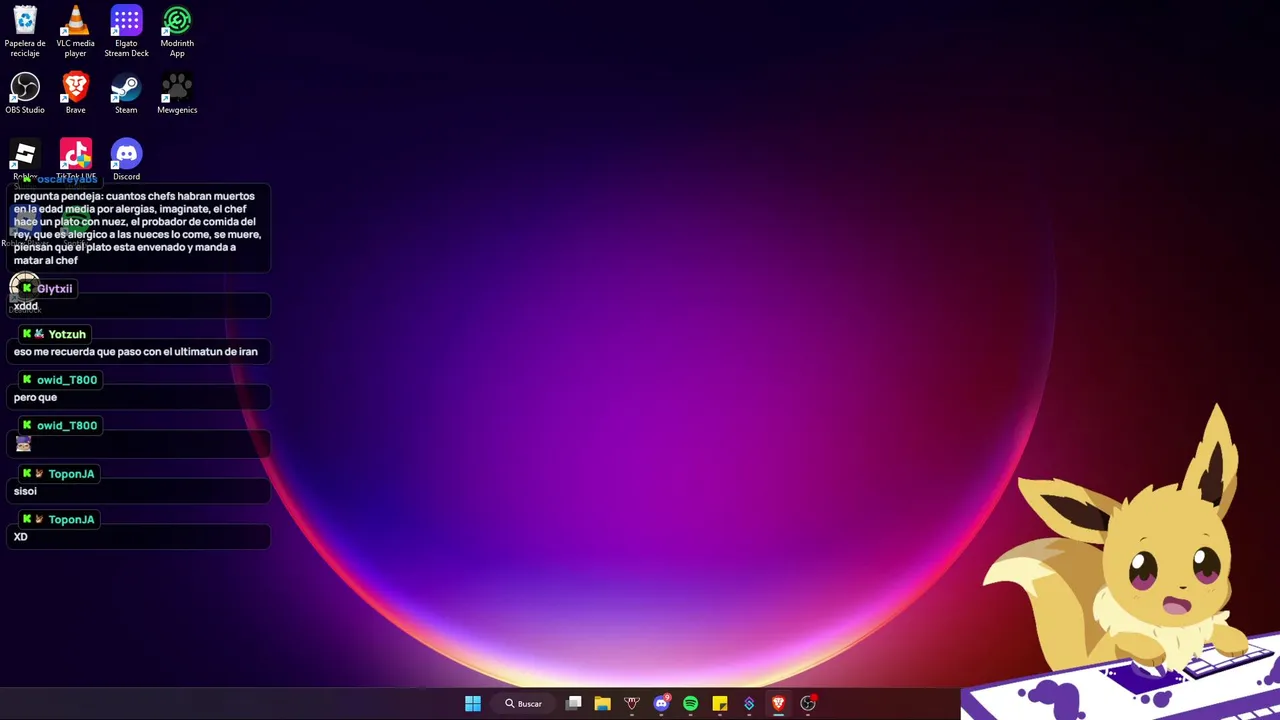Select the TikTok LIVE desktop shortcut

[76, 158]
